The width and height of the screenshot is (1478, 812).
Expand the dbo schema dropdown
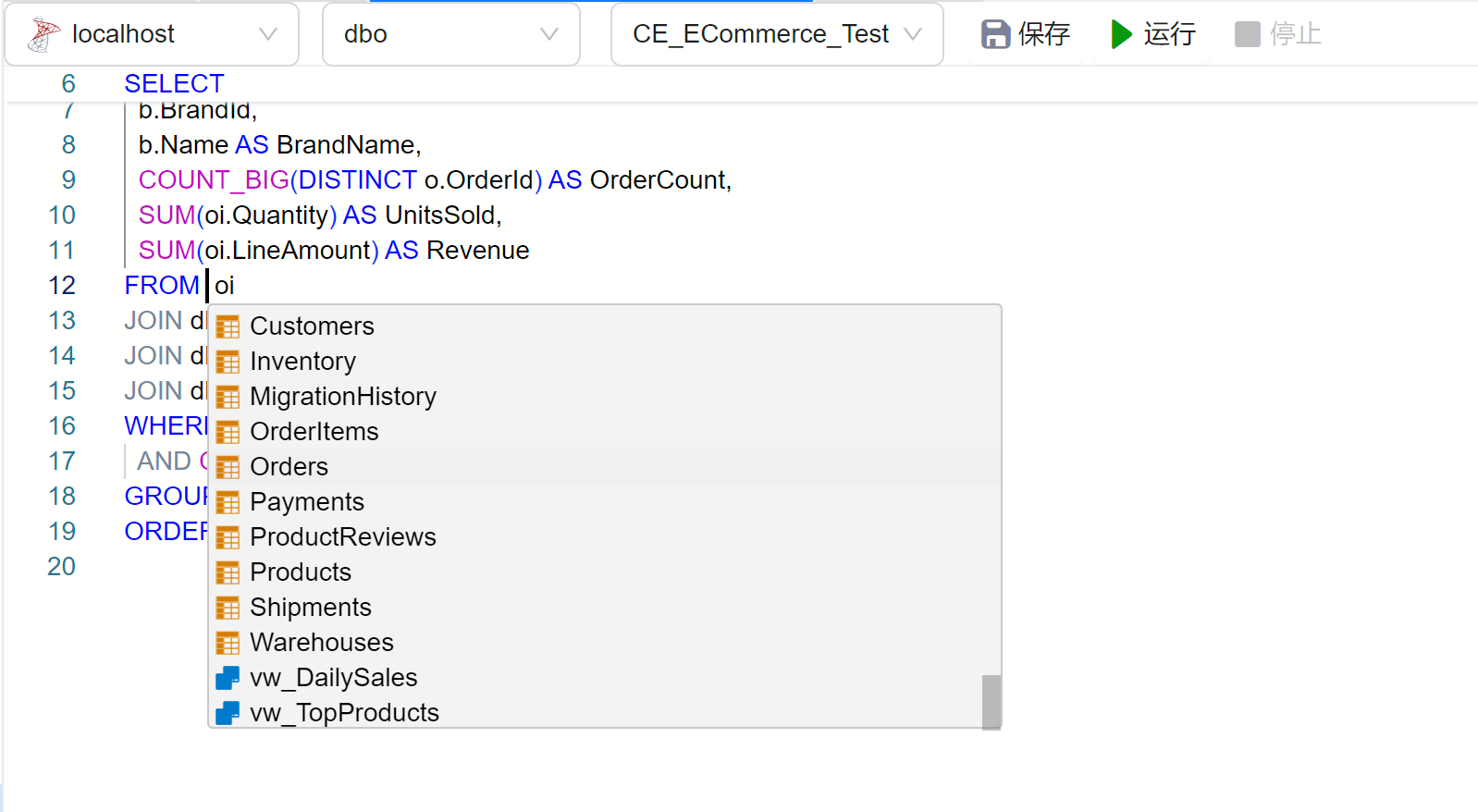(x=548, y=34)
